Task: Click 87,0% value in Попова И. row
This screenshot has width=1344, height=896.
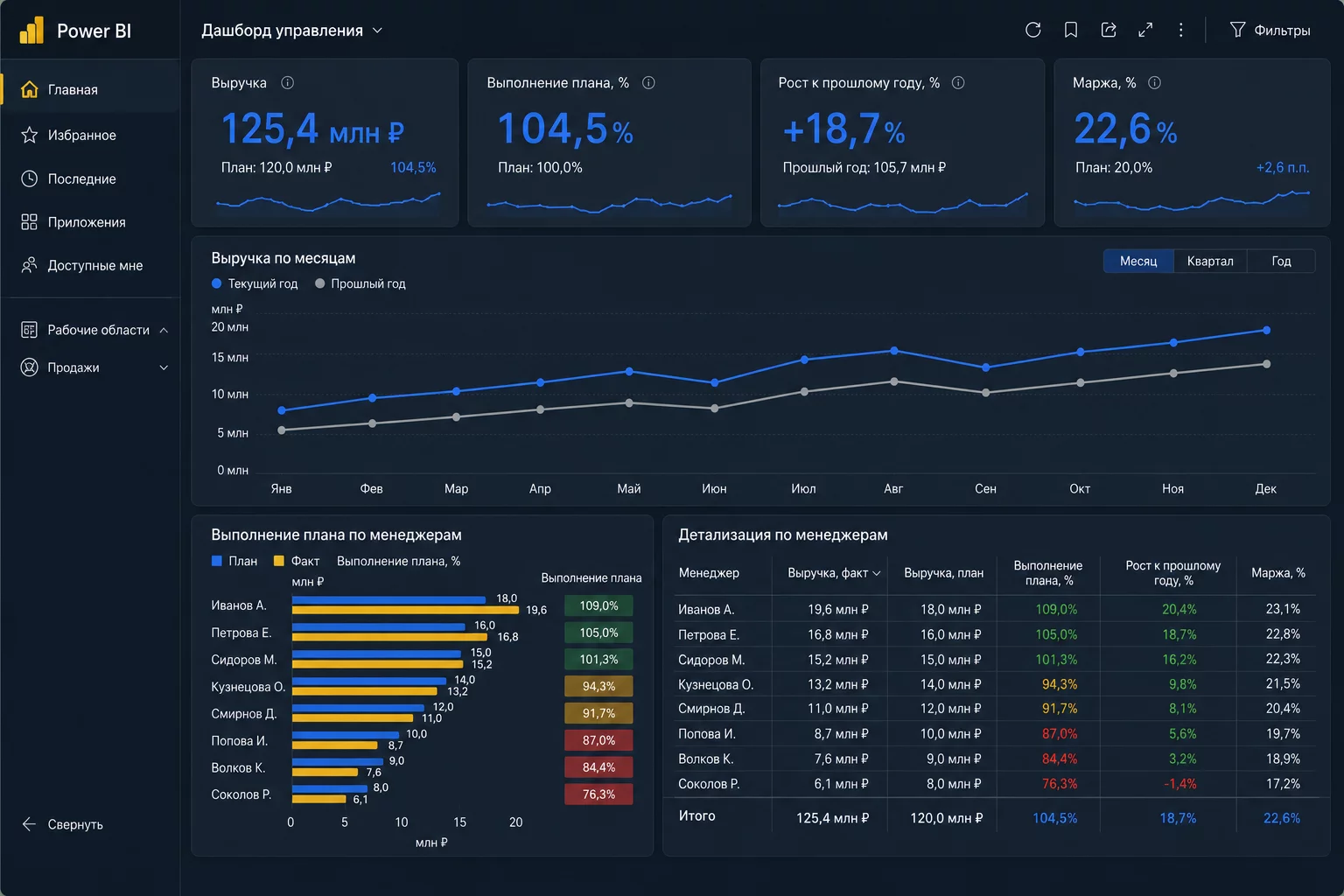Action: tap(1059, 734)
